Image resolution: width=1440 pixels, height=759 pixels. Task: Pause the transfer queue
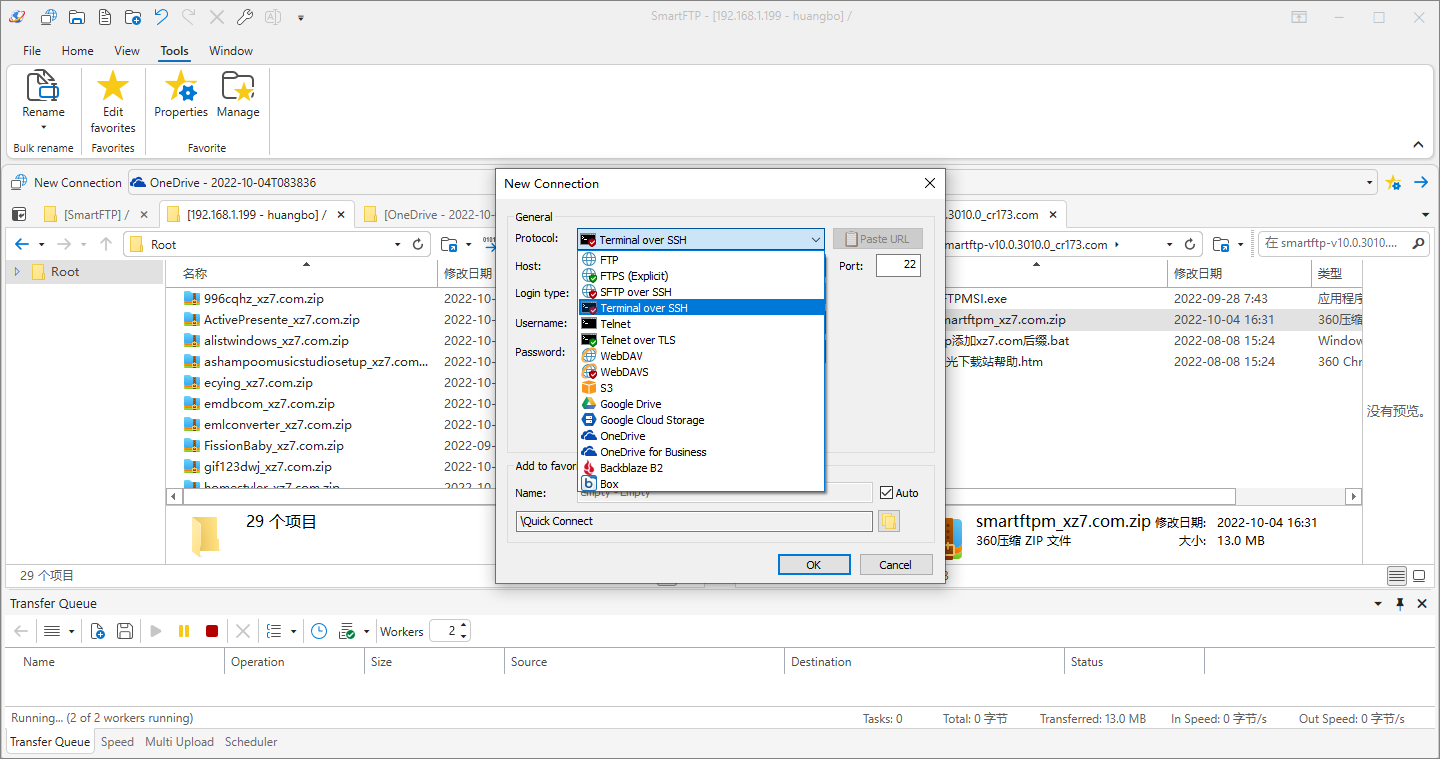(x=184, y=631)
